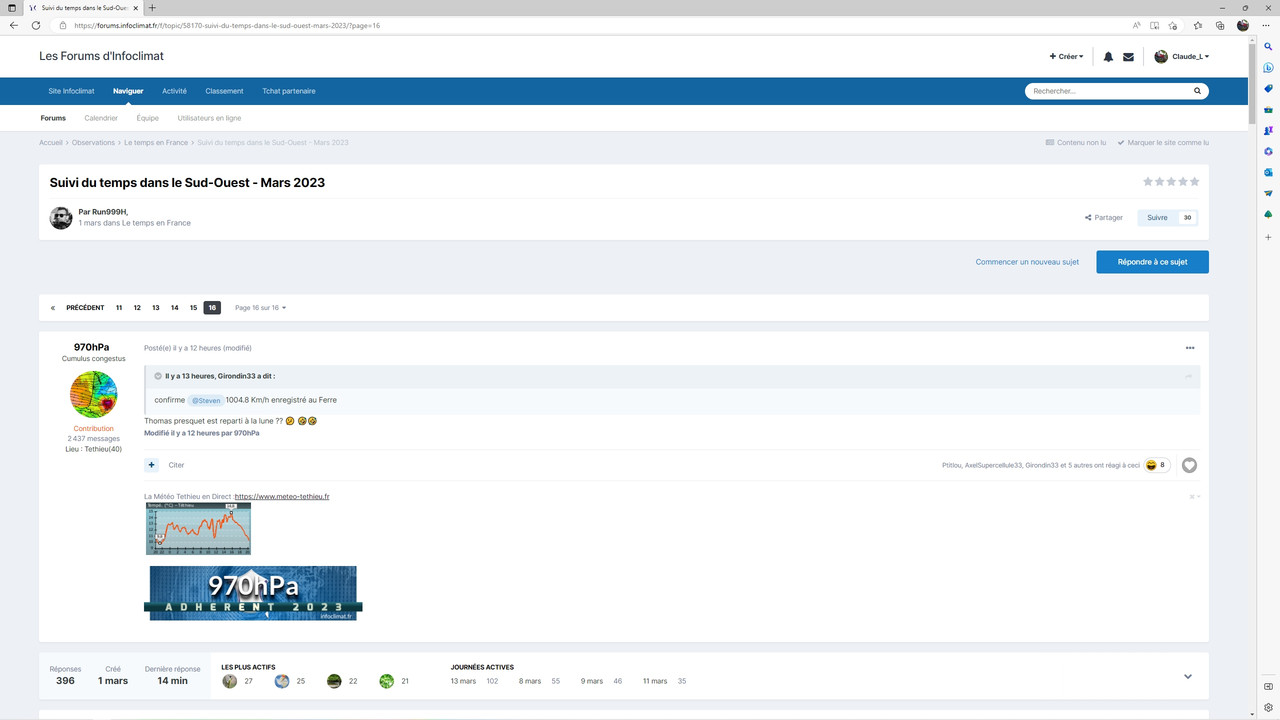Click the browser address bar URL
The image size is (1280, 720).
(227, 25)
